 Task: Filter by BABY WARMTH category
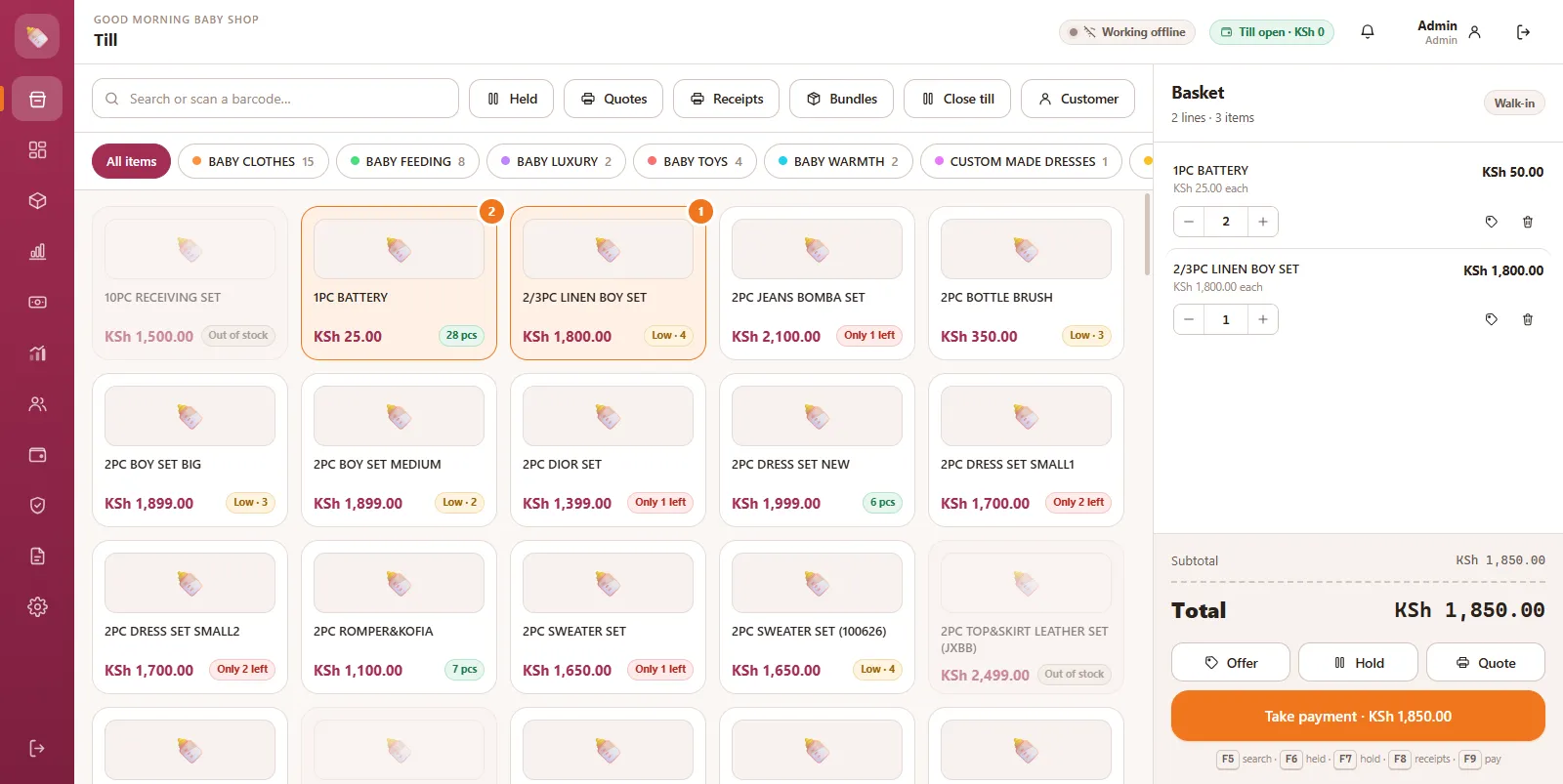point(838,161)
